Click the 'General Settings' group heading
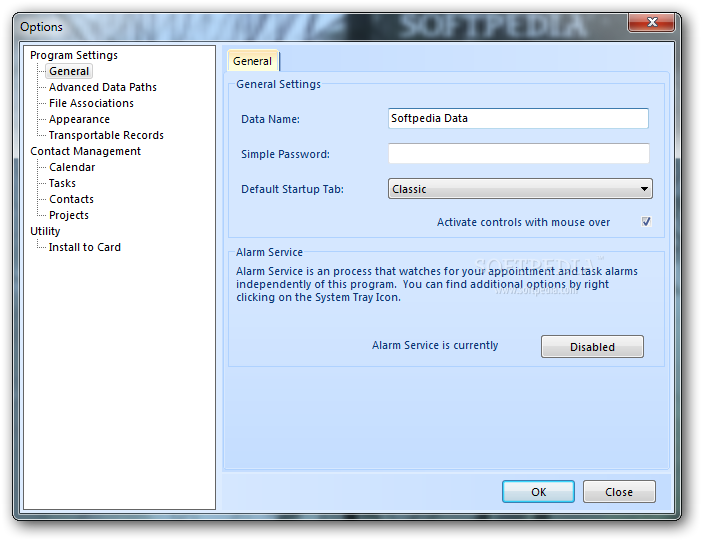The width and height of the screenshot is (702, 541). tap(278, 84)
